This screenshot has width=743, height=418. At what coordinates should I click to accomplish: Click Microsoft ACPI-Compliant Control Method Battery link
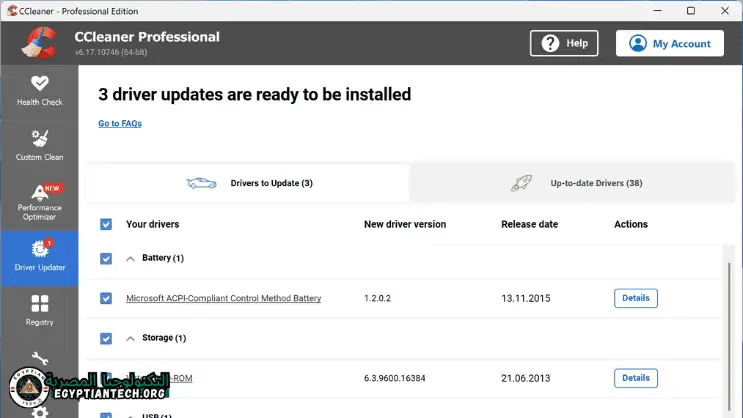coord(224,298)
